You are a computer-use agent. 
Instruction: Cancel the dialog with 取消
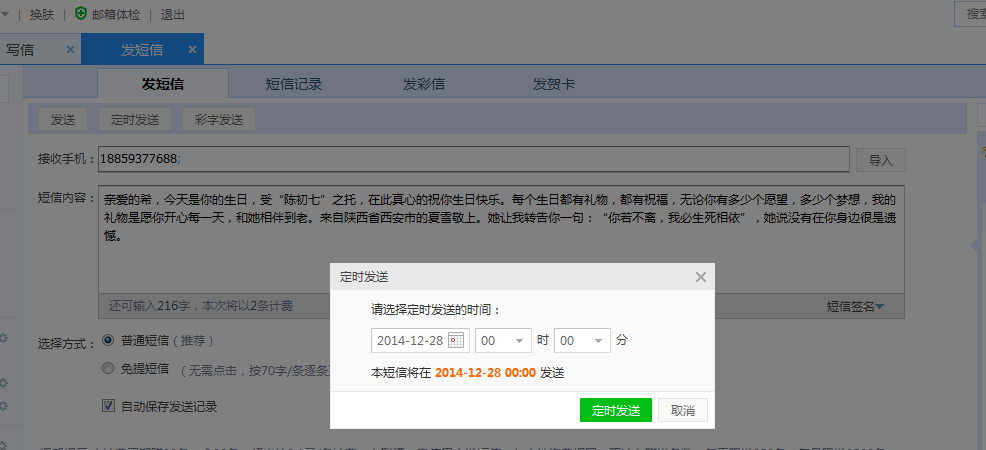pos(683,410)
